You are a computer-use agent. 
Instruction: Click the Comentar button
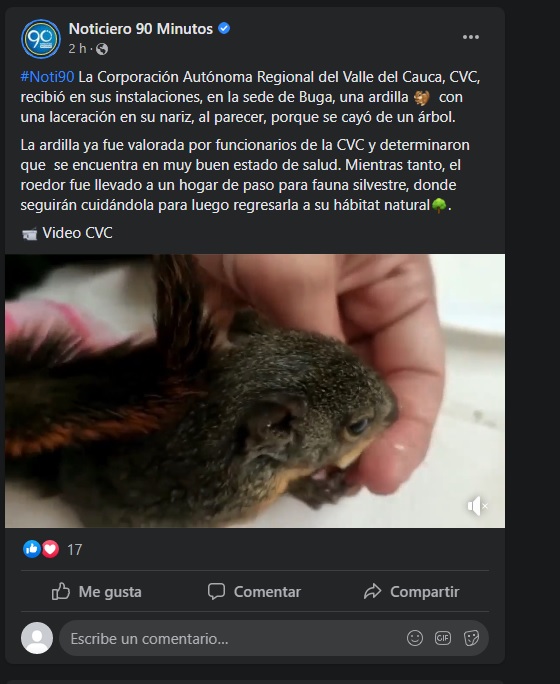click(x=254, y=592)
